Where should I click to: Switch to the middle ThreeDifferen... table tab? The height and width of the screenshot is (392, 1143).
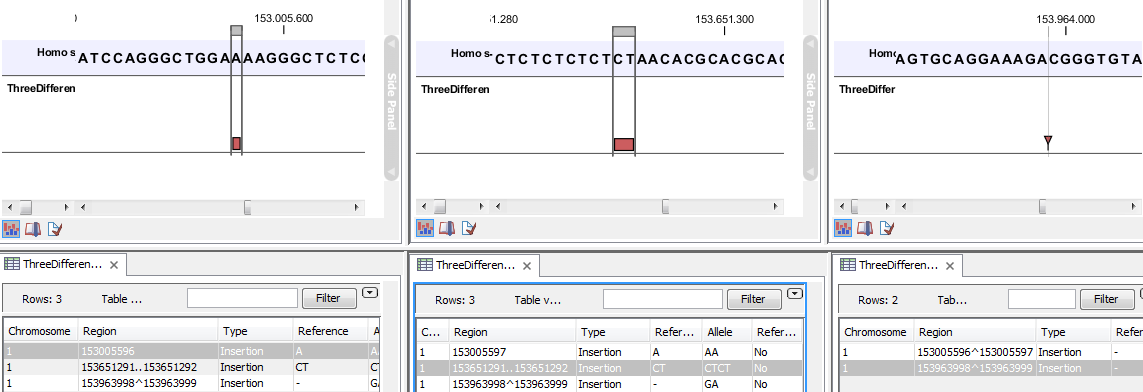475,265
